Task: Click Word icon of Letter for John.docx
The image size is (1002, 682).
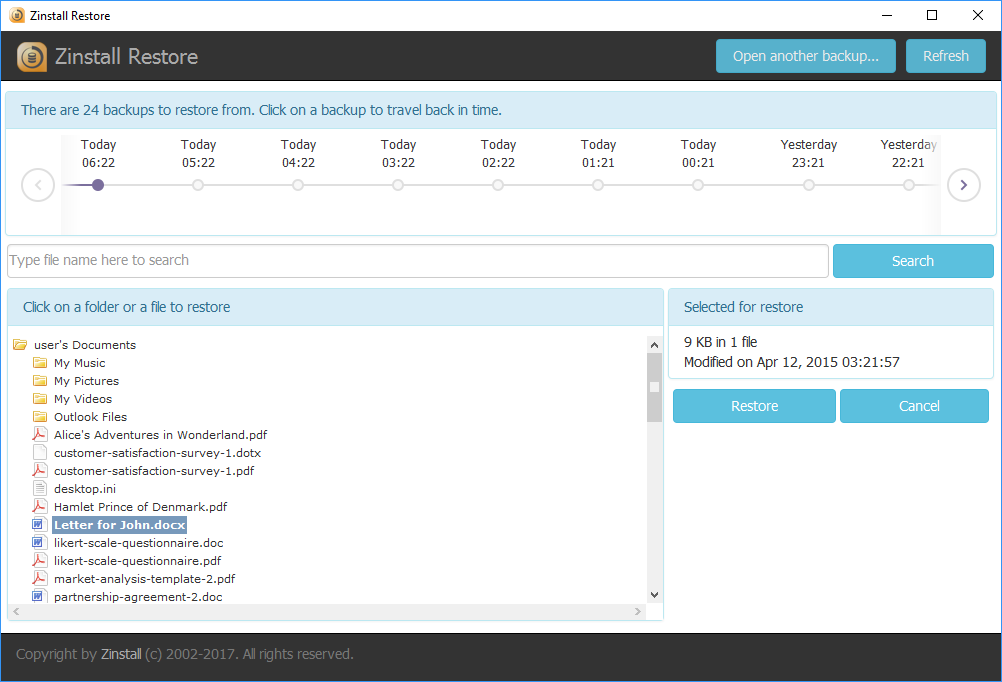Action: tap(39, 525)
